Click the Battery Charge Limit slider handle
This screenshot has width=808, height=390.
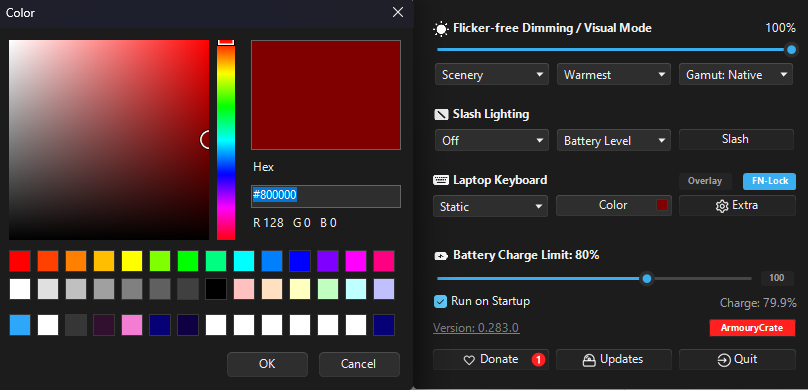tap(647, 279)
